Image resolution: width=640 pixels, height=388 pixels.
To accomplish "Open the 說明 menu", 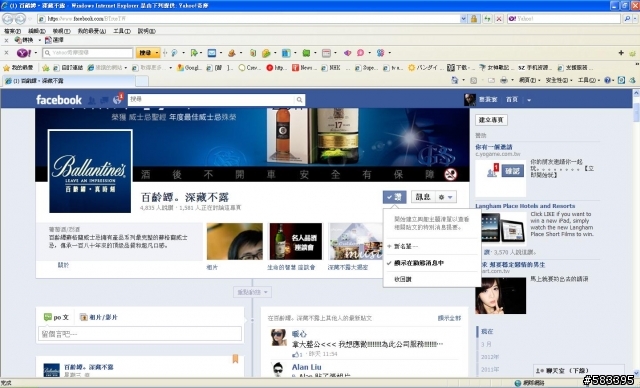I will [x=146, y=31].
